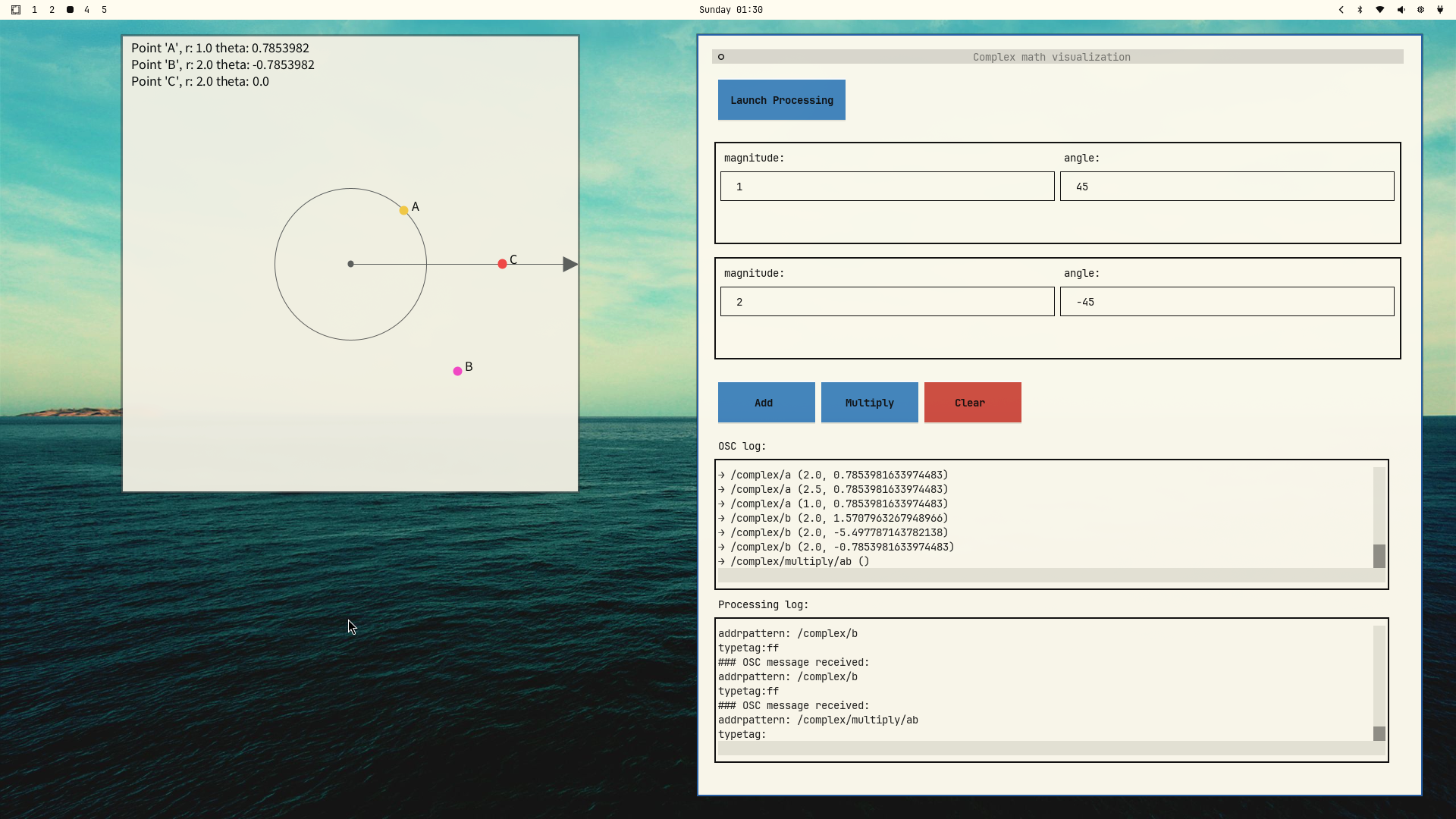Click the workspace layout icon in top bar

(16, 10)
